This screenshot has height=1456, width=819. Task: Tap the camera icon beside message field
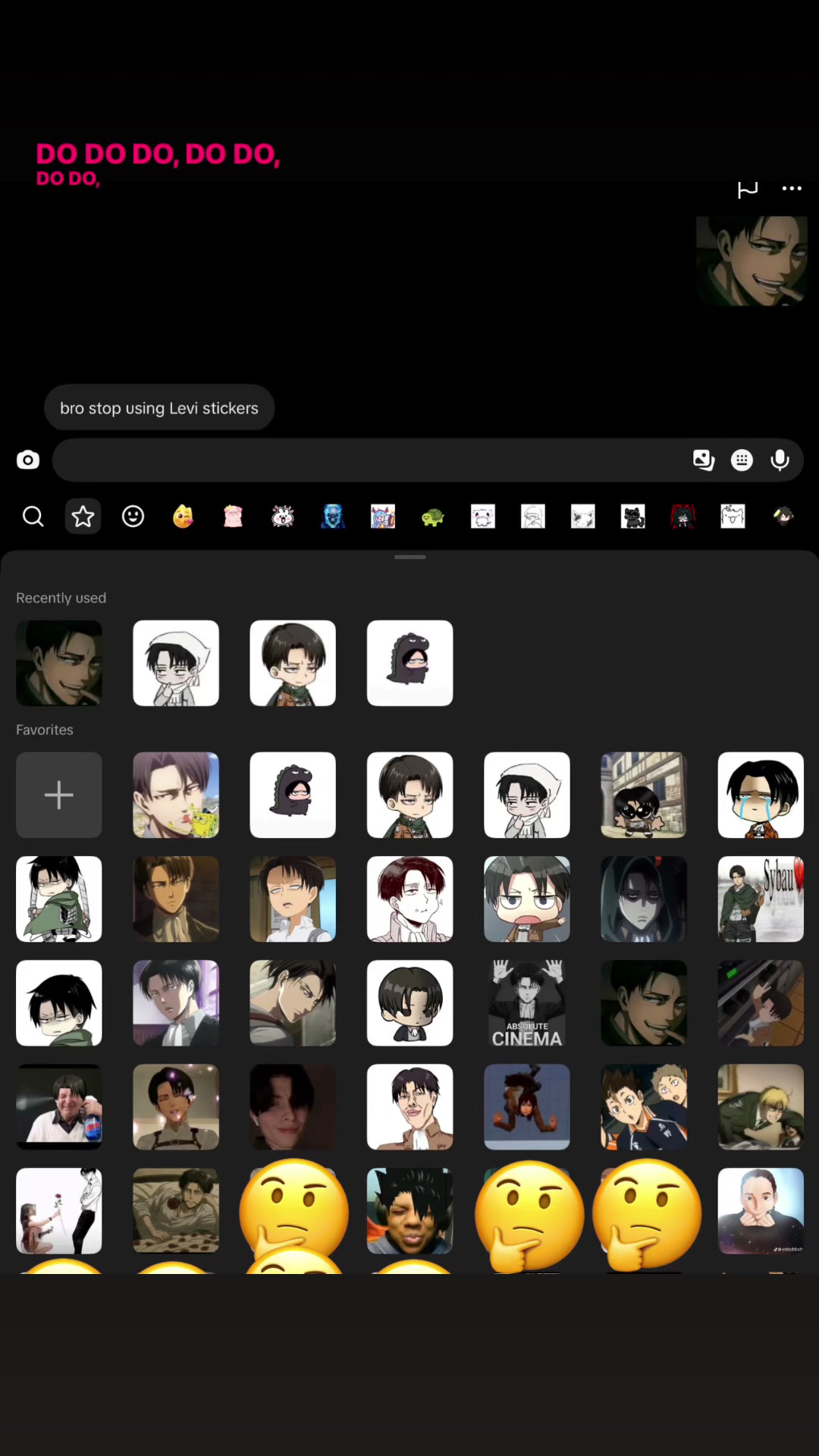(x=28, y=460)
